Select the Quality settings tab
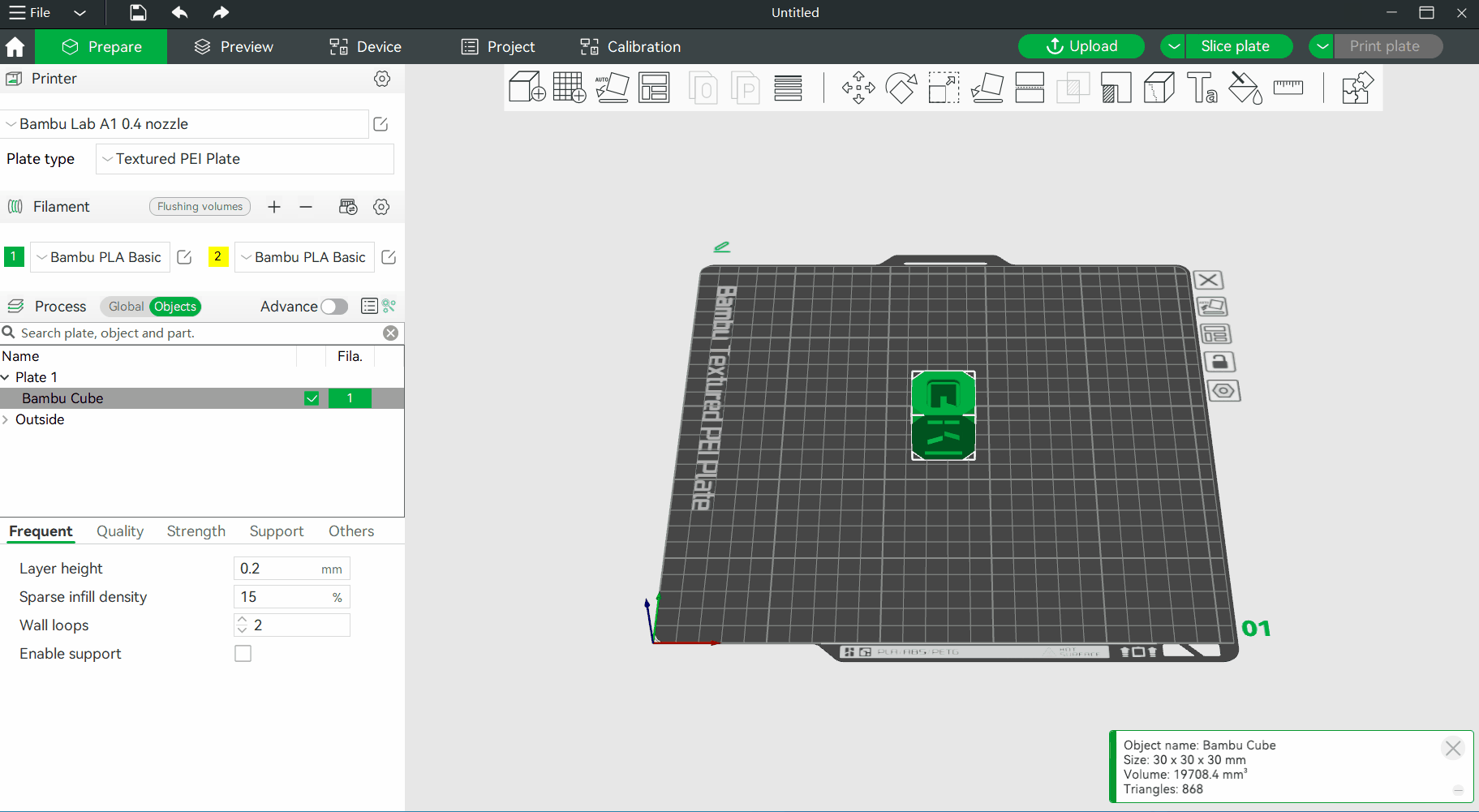Screen dimensions: 1479x812 [120, 531]
